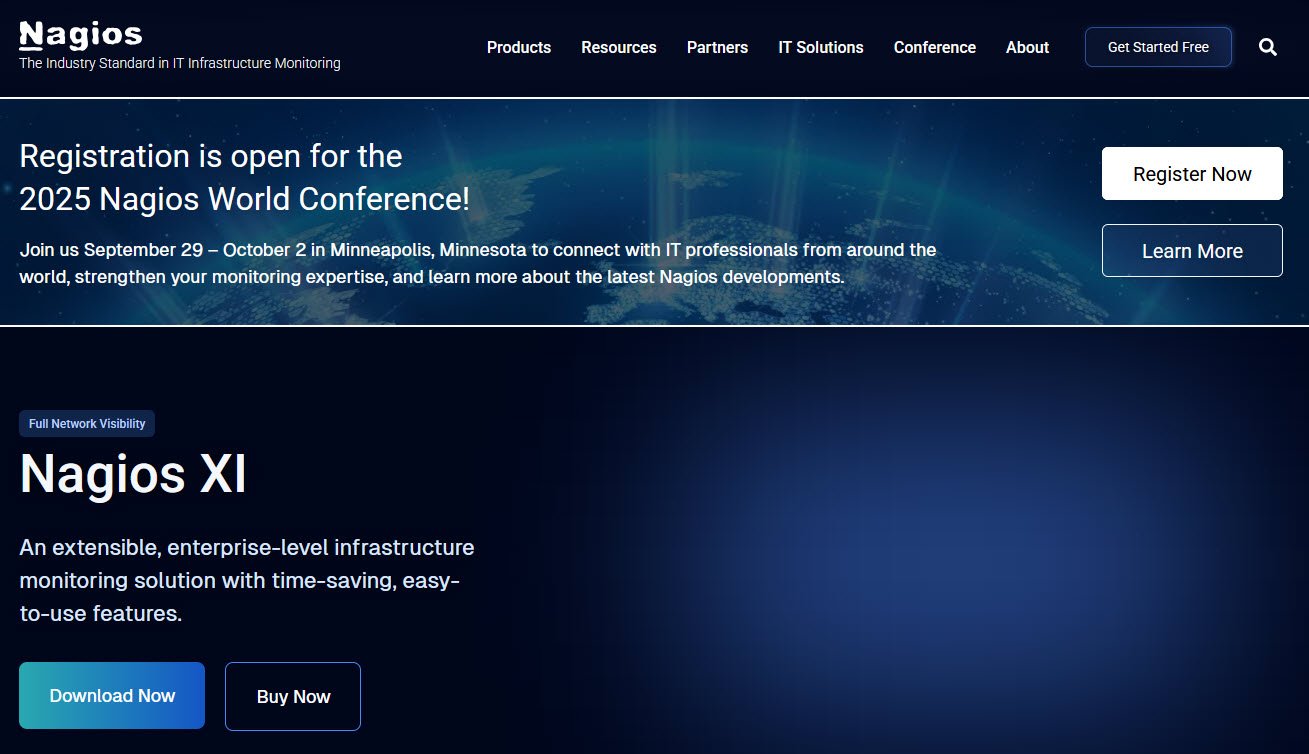Viewport: 1309px width, 754px height.
Task: Click the Nagios XI heading
Action: (133, 474)
